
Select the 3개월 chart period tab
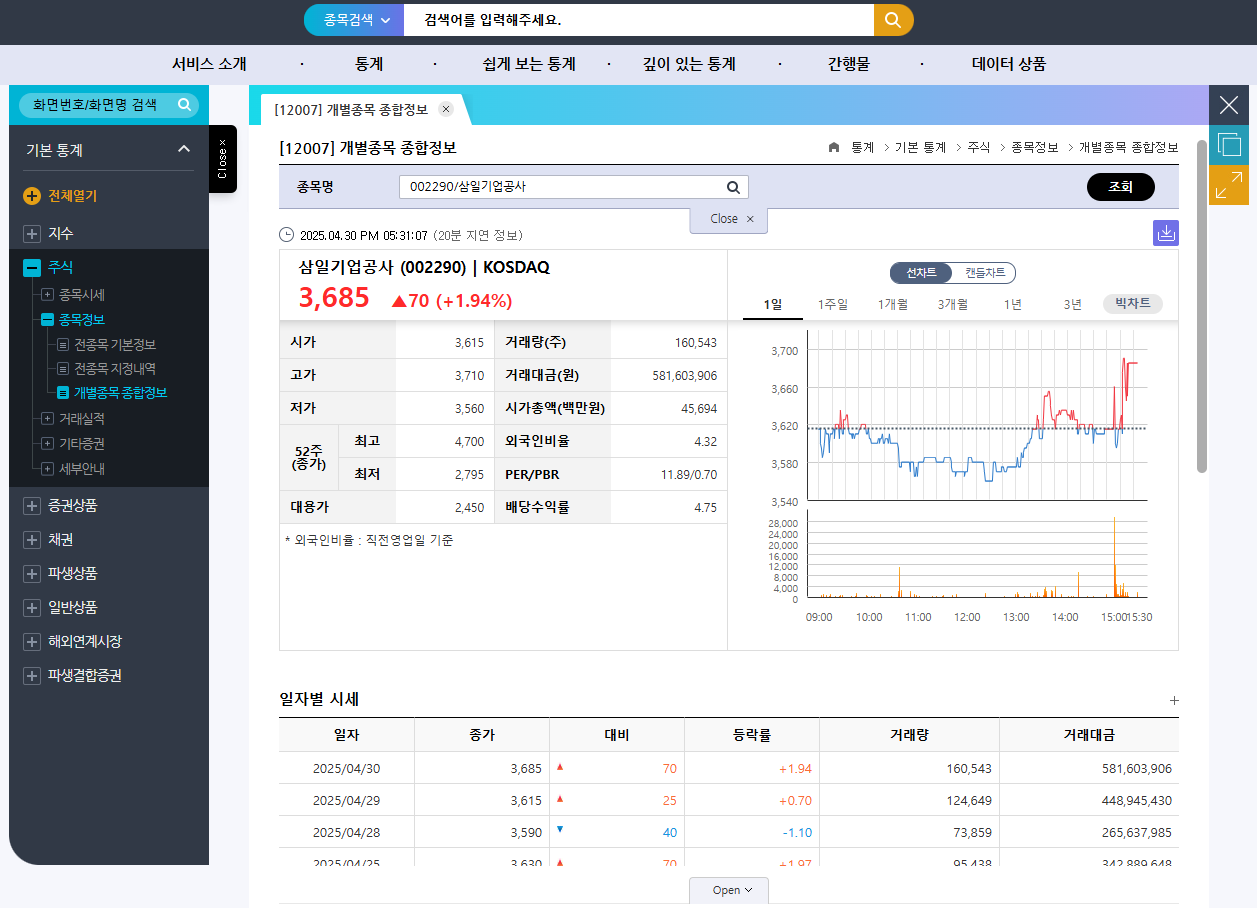point(953,304)
